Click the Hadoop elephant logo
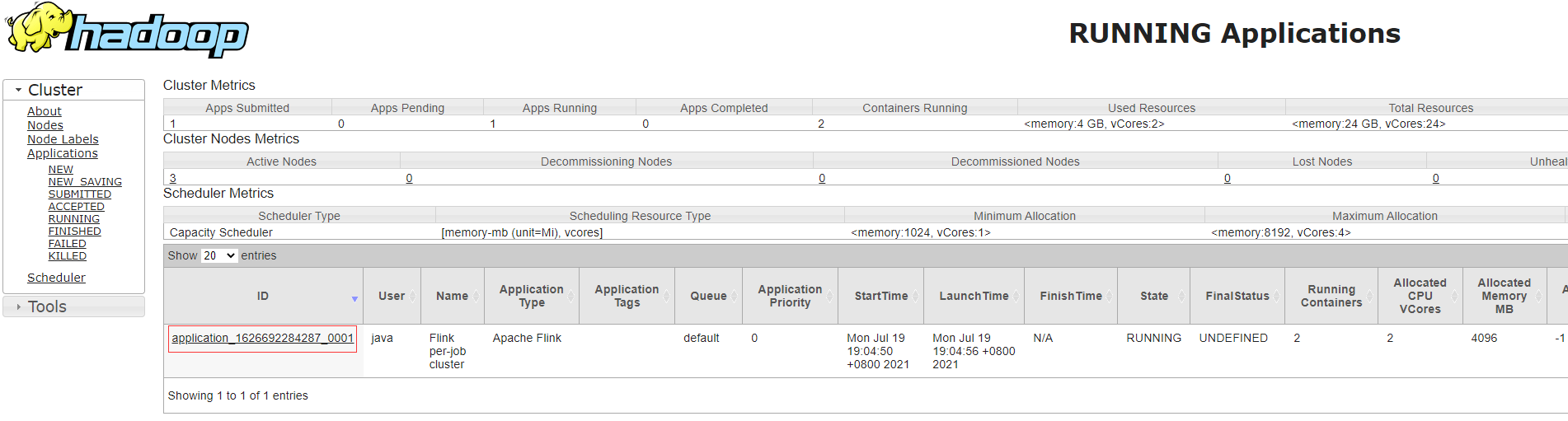1568x421 pixels. pos(127,31)
